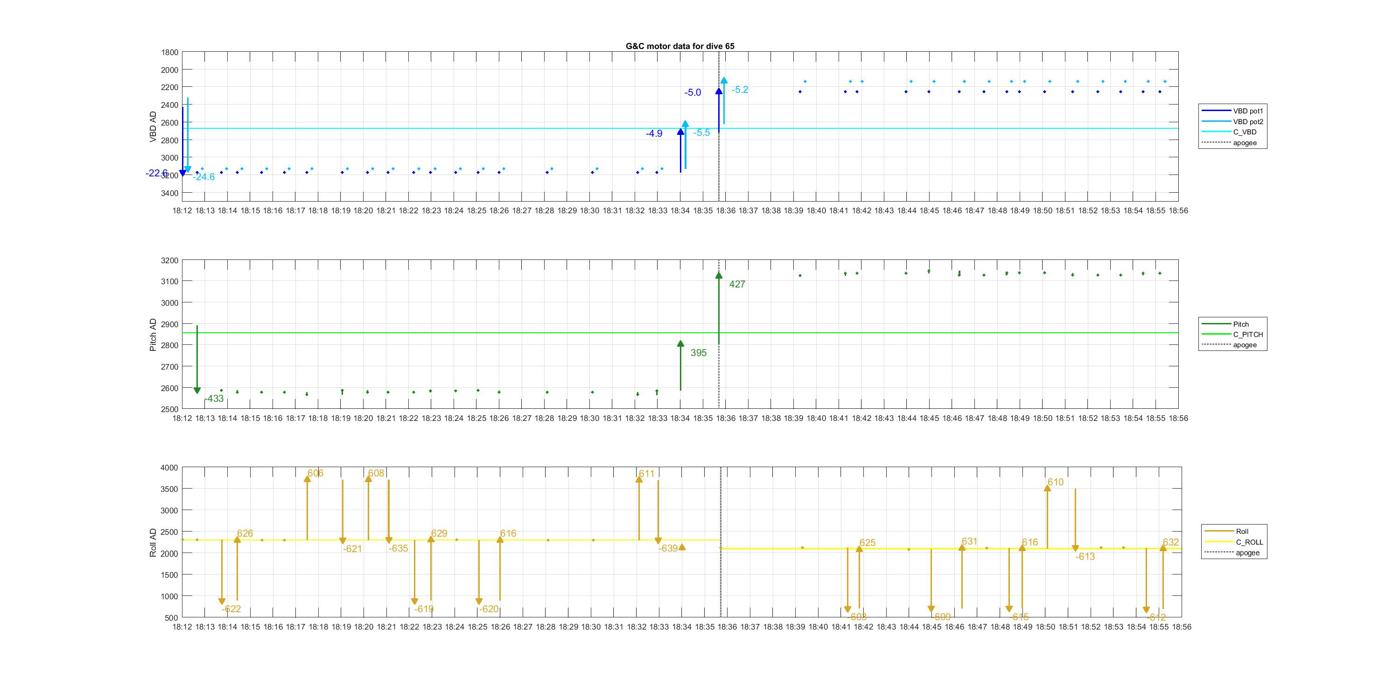
Task: Click the '2700' Pitch y-axis tick
Action: click(x=169, y=367)
